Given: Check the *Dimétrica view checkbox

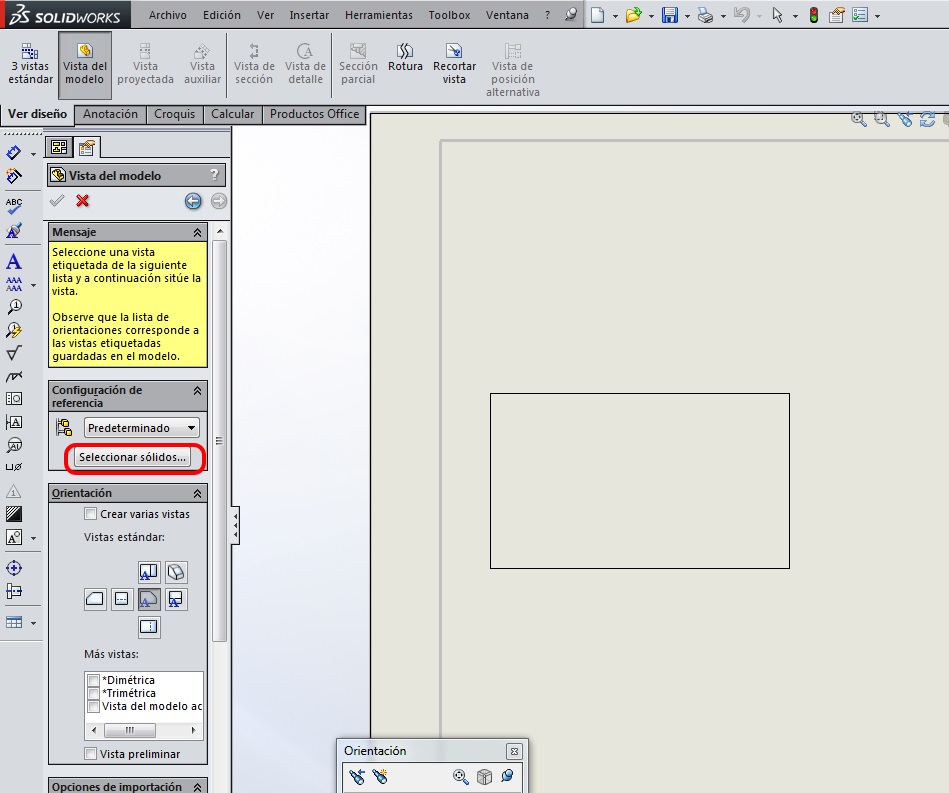Looking at the screenshot, I should pos(94,680).
